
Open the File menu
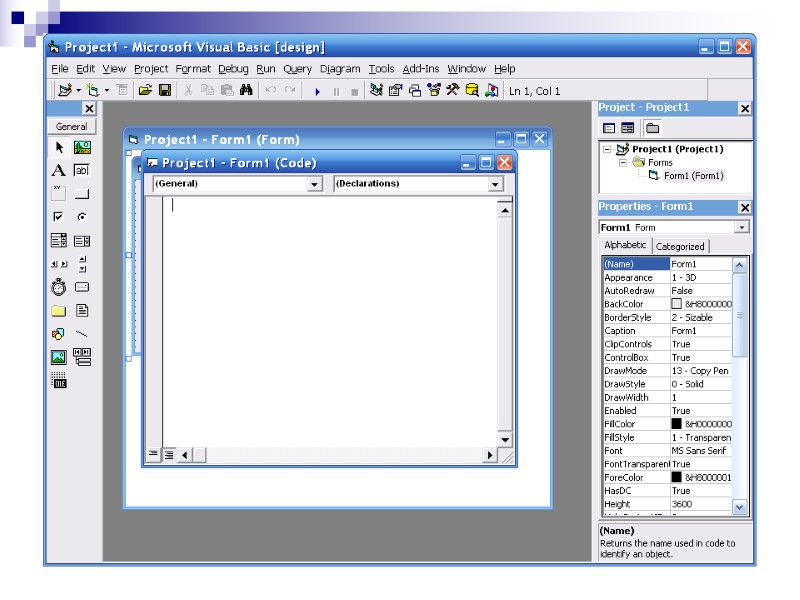(x=60, y=68)
